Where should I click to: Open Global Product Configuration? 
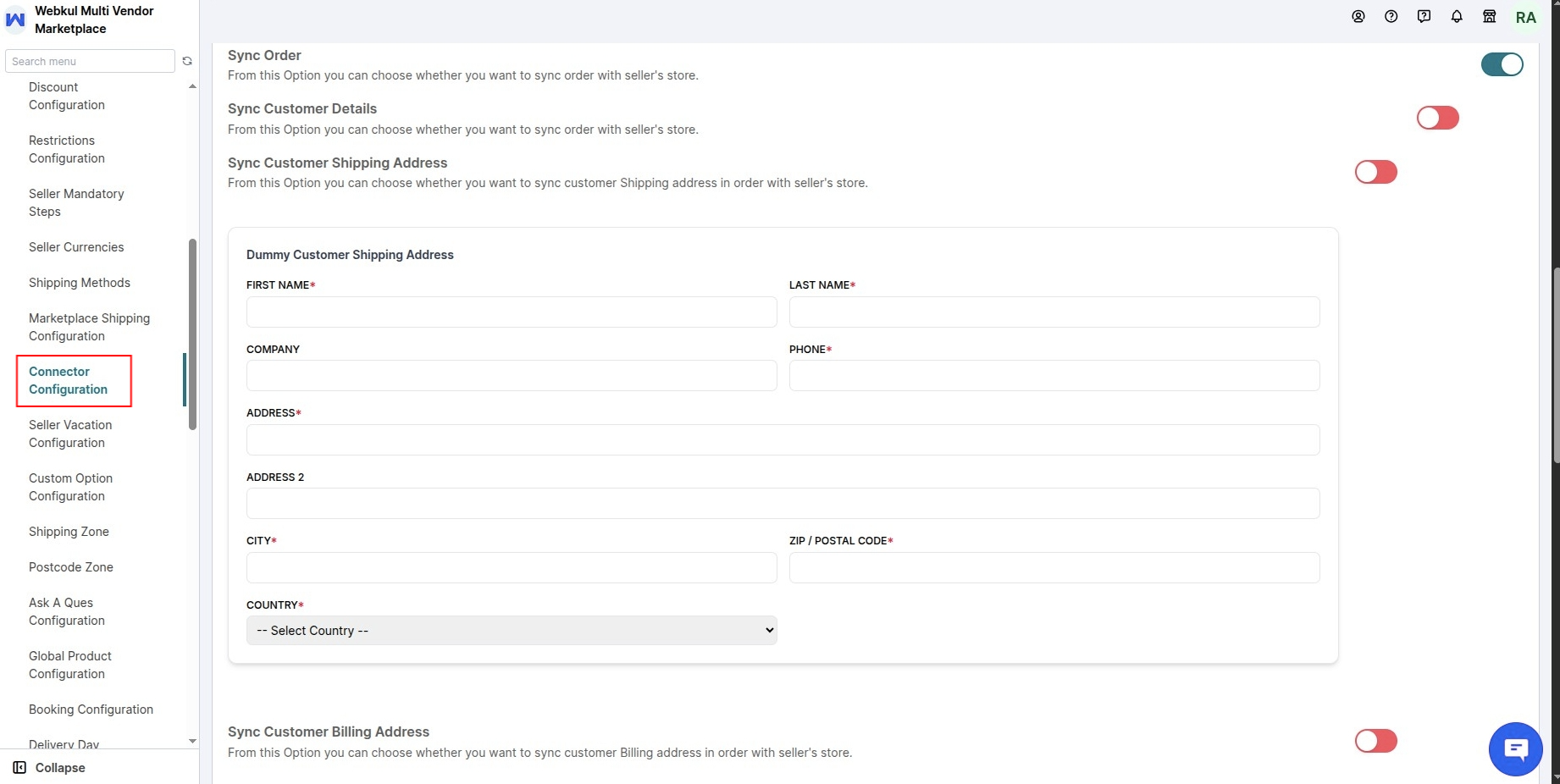click(x=70, y=665)
